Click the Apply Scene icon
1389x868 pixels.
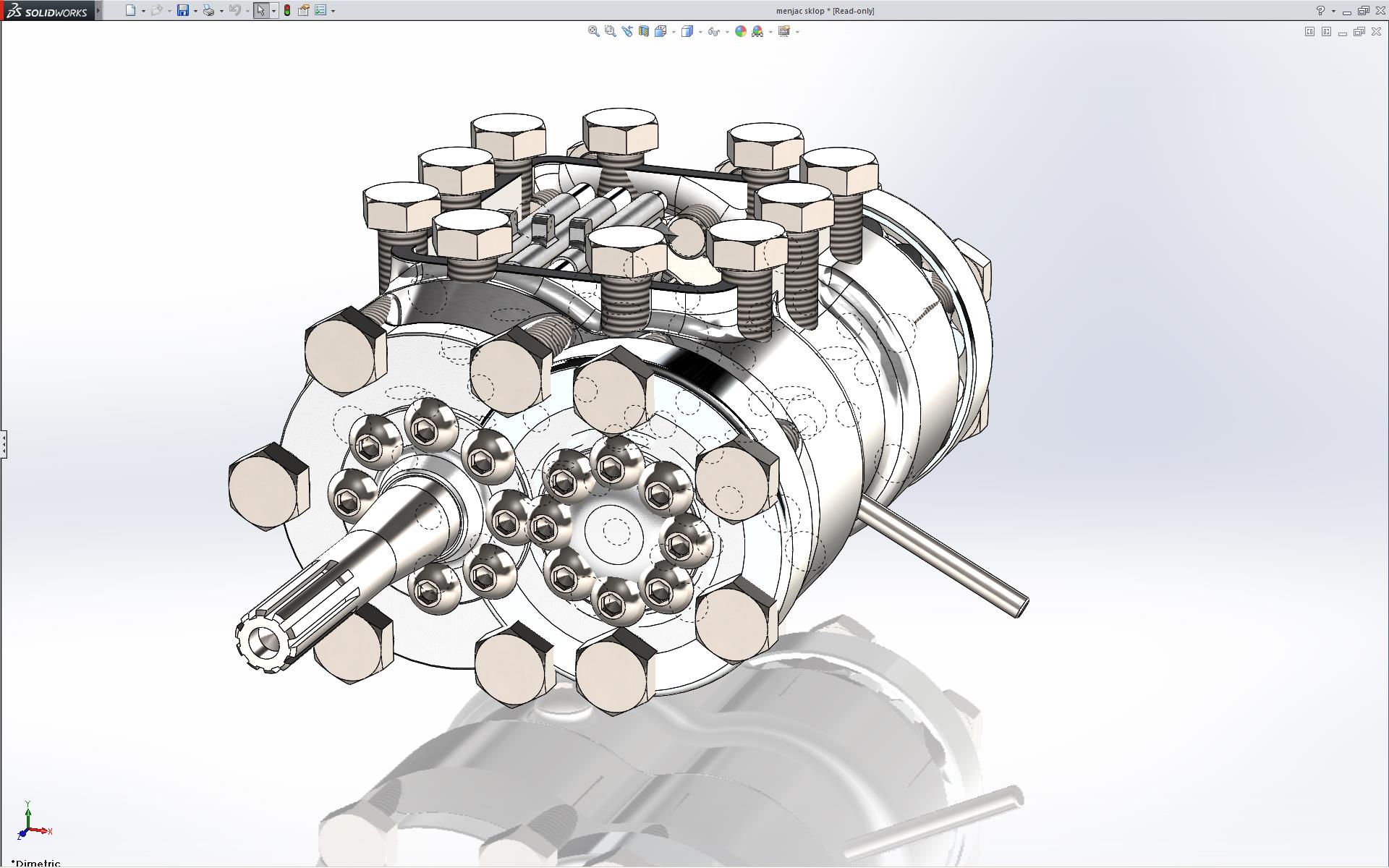[757, 31]
